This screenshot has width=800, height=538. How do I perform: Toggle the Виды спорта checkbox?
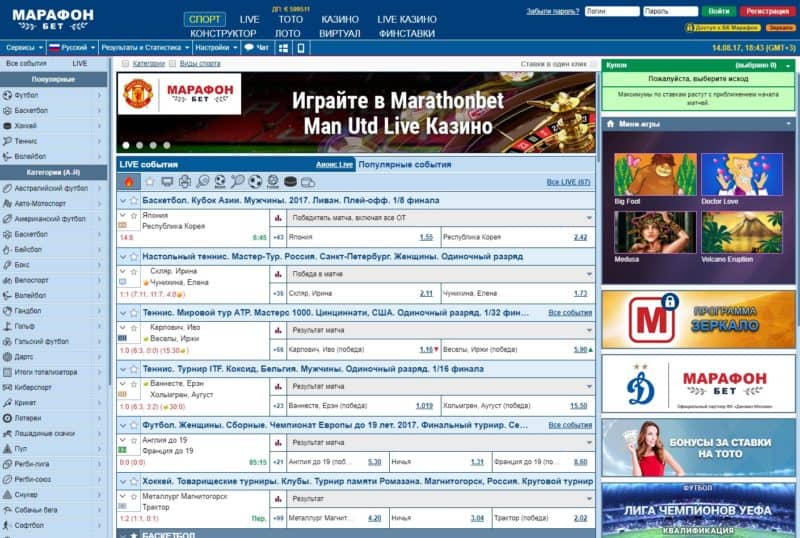(x=172, y=63)
